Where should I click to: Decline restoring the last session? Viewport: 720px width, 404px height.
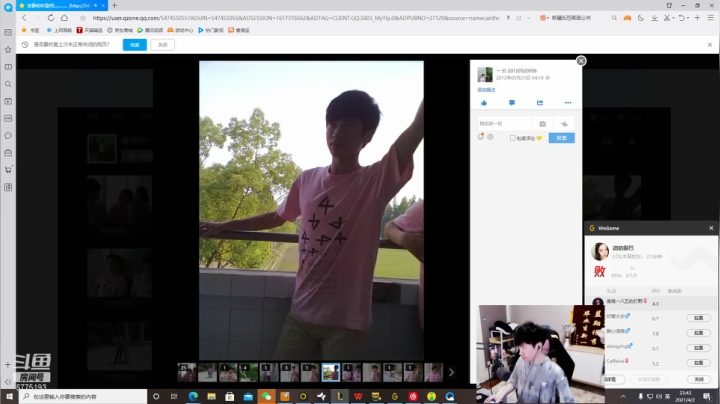point(163,45)
